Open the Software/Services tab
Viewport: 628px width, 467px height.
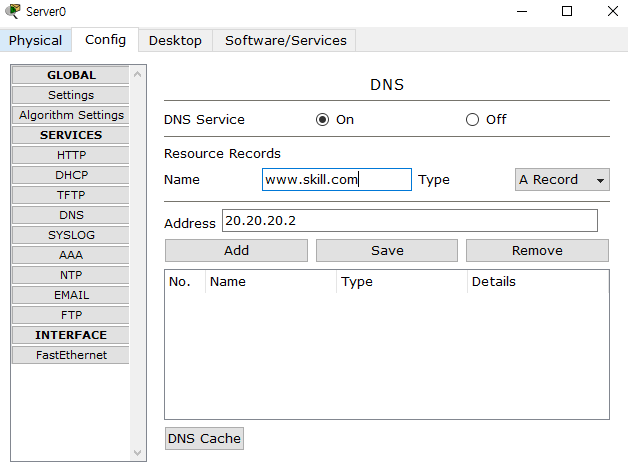tap(286, 40)
